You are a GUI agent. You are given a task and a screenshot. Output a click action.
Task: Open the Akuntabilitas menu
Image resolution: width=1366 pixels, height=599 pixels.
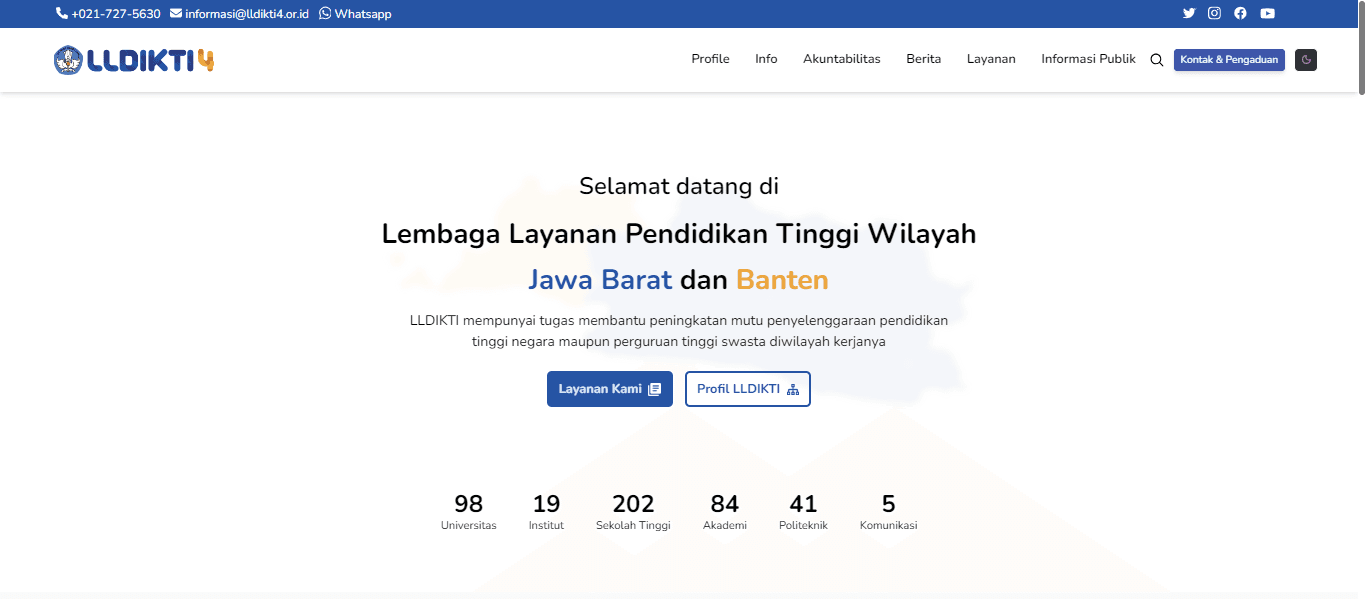842,59
